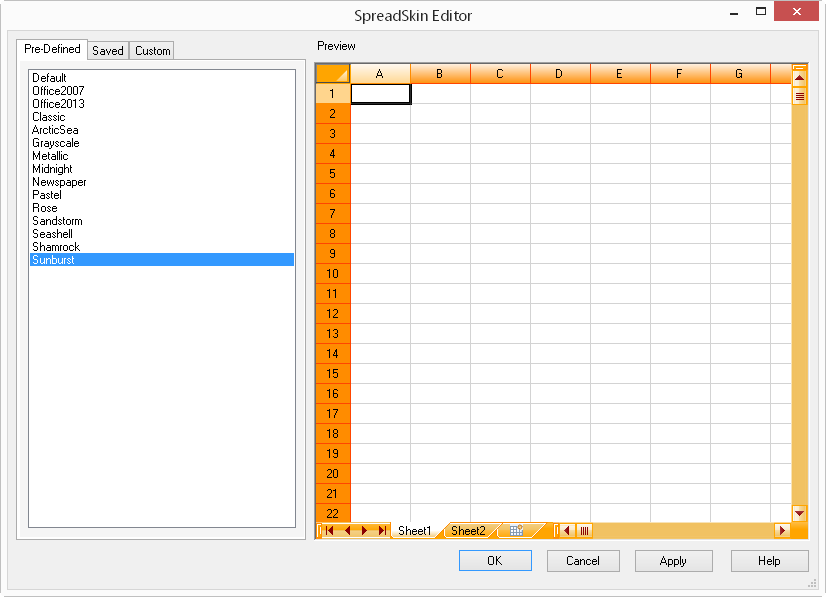826x597 pixels.
Task: Open the Help dialog
Action: (x=769, y=560)
